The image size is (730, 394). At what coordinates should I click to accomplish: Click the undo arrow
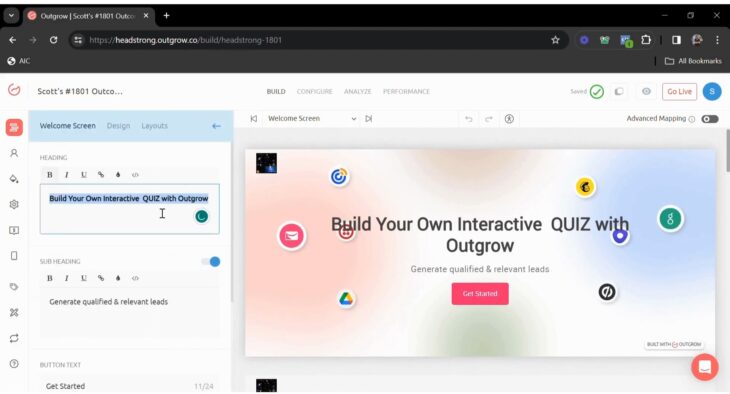469,119
